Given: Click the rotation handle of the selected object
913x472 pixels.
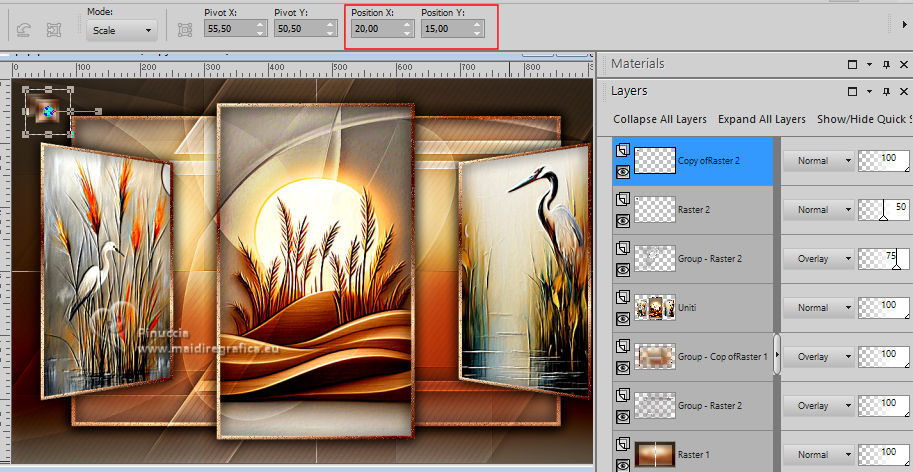Looking at the screenshot, I should pyautogui.click(x=98, y=111).
